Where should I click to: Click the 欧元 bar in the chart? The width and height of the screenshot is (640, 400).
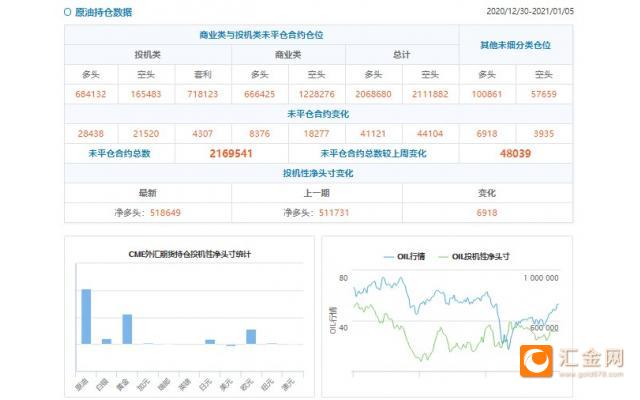[x=251, y=337]
